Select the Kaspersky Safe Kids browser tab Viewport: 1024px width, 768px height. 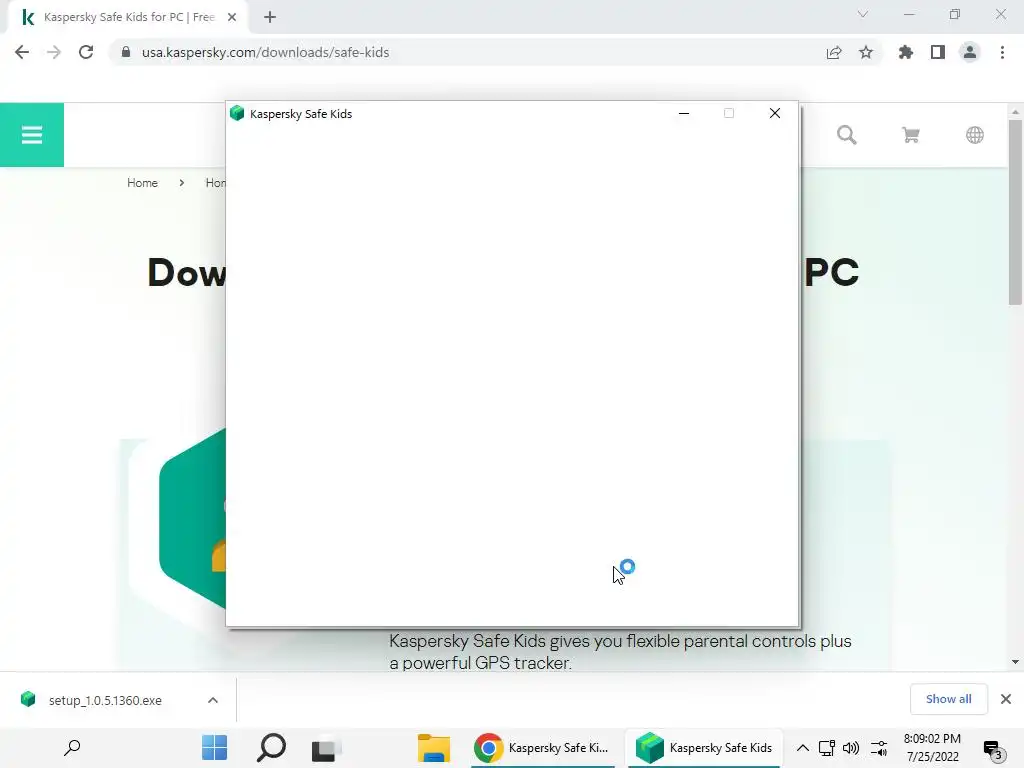tap(128, 17)
